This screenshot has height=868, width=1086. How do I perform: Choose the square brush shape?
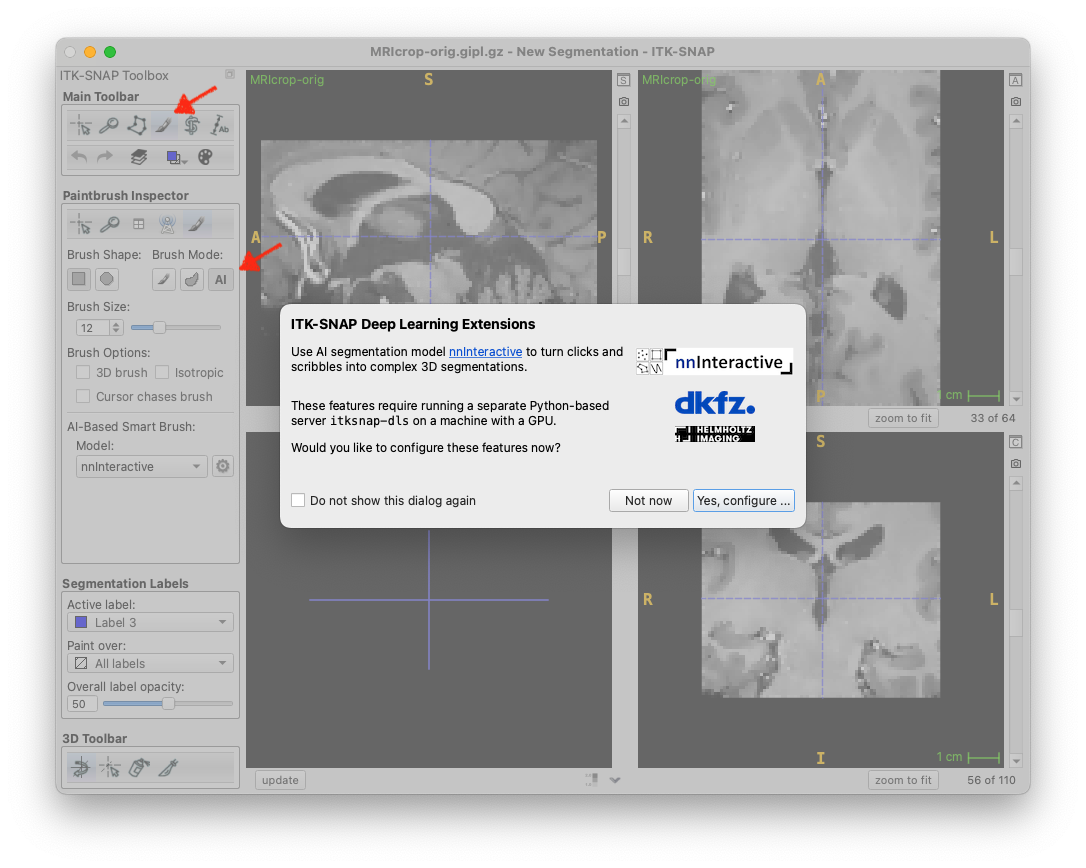tap(79, 279)
